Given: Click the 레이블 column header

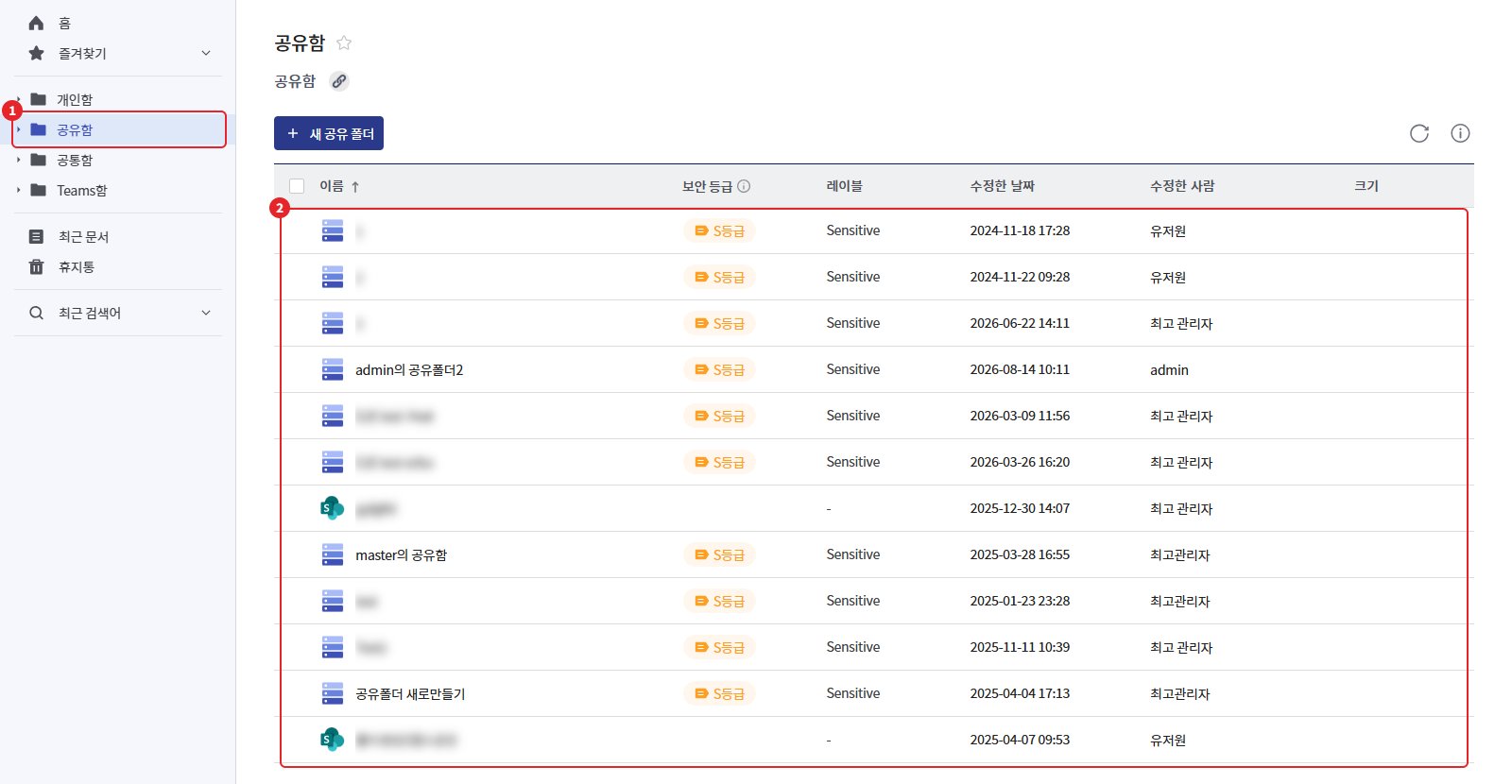Looking at the screenshot, I should [x=844, y=186].
